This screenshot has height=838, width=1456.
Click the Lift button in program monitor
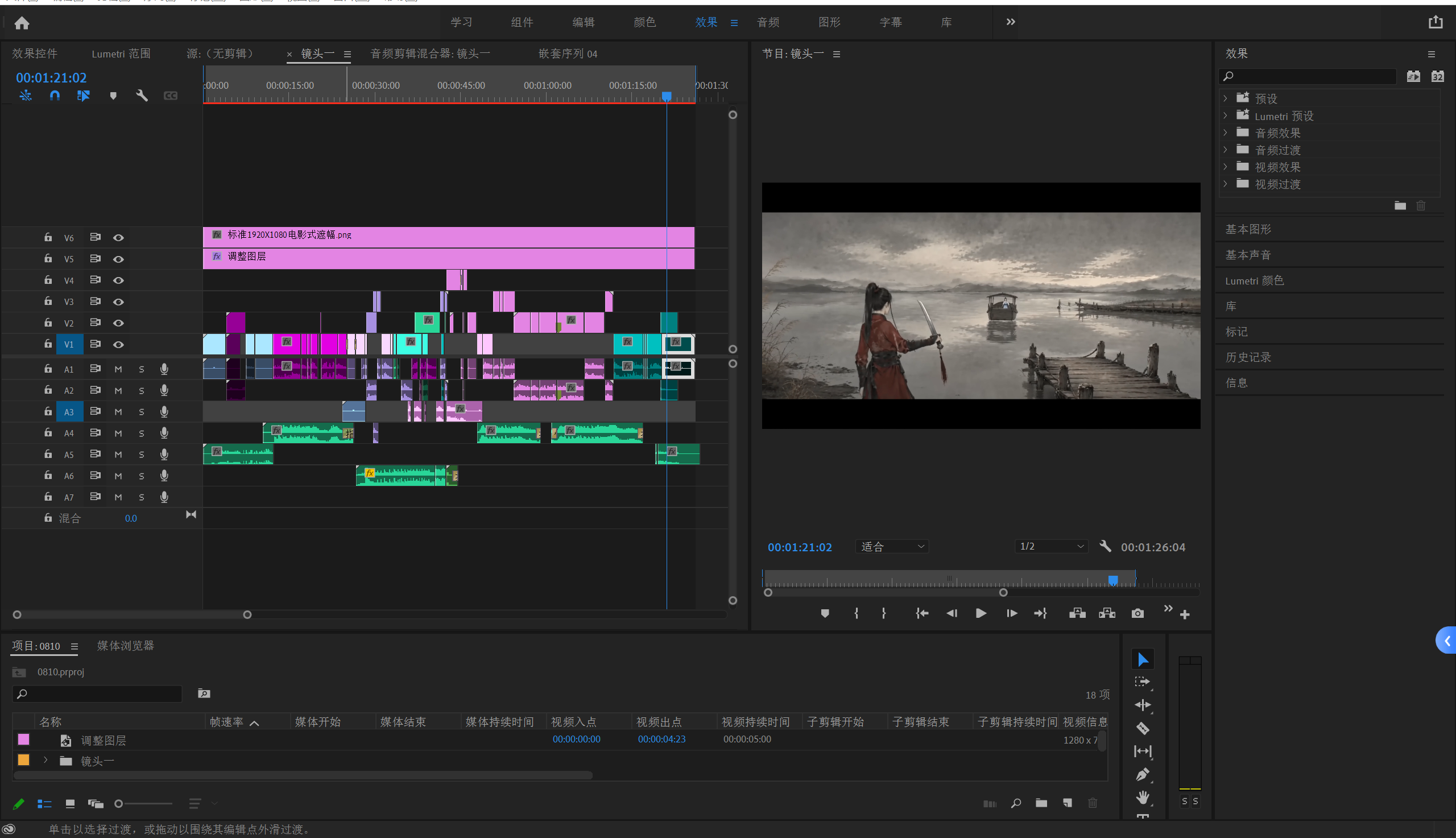pos(1077,613)
